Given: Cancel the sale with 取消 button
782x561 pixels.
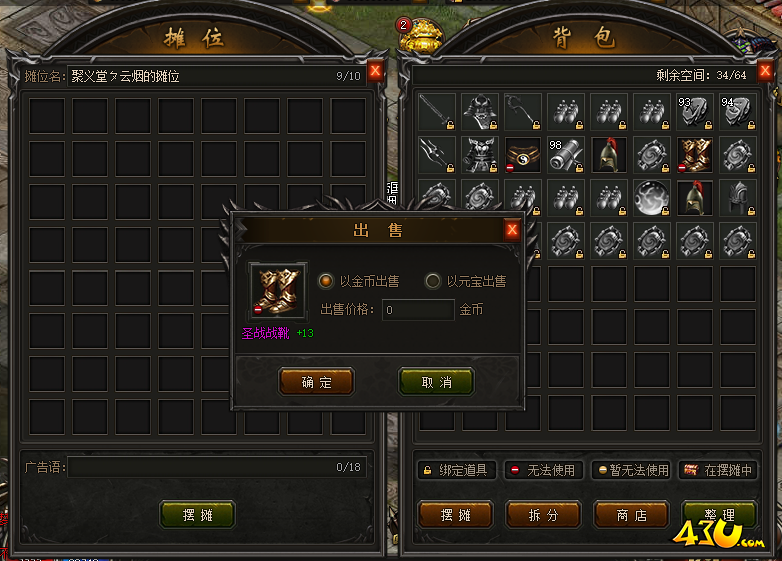Looking at the screenshot, I should (x=436, y=382).
